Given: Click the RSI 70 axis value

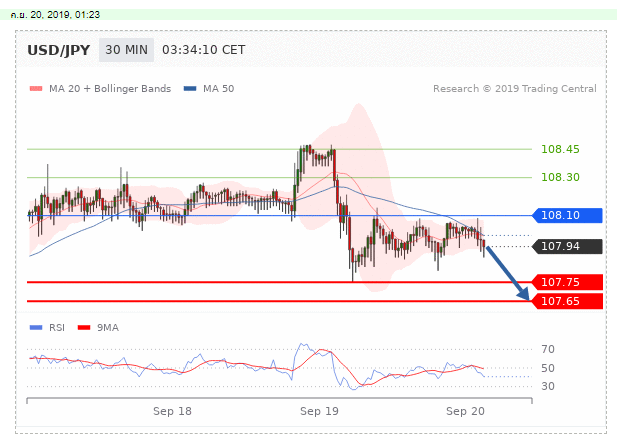Looking at the screenshot, I should click(x=548, y=349).
